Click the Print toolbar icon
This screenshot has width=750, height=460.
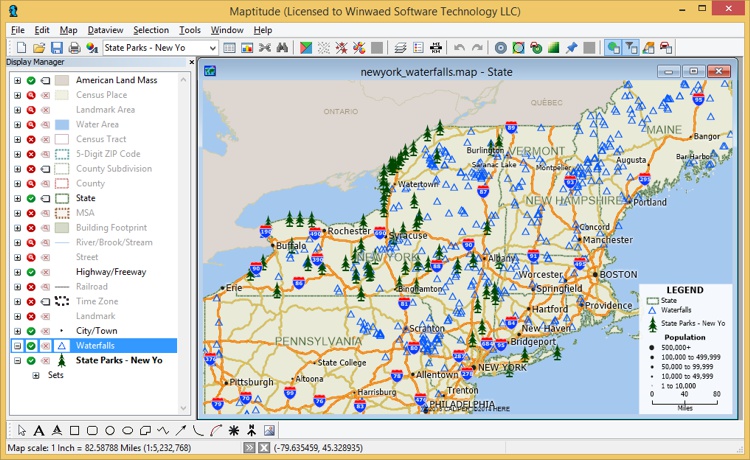point(75,48)
